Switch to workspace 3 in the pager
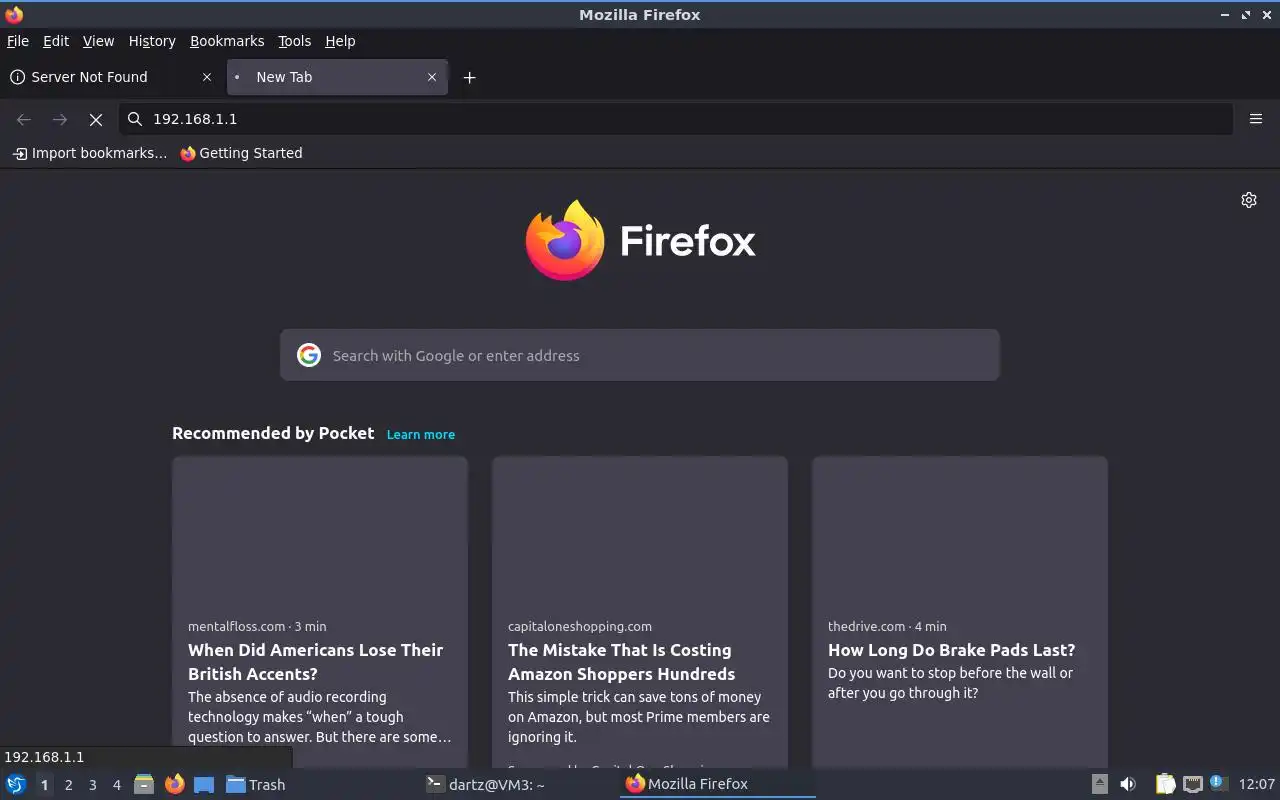This screenshot has height=800, width=1280. 92,785
